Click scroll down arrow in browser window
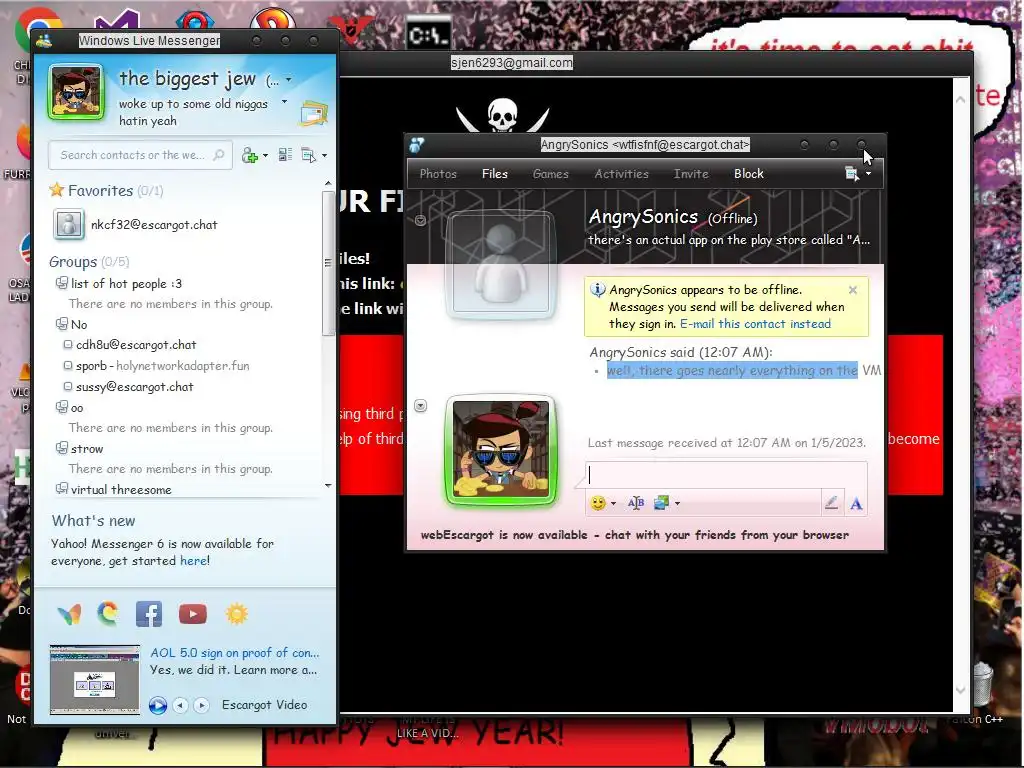The width and height of the screenshot is (1024, 768). click(x=960, y=690)
